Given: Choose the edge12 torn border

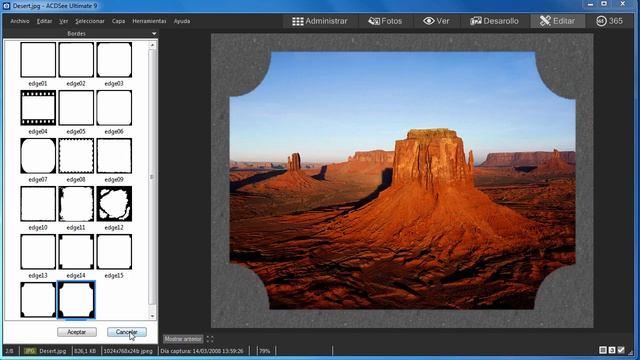Looking at the screenshot, I should tap(114, 204).
